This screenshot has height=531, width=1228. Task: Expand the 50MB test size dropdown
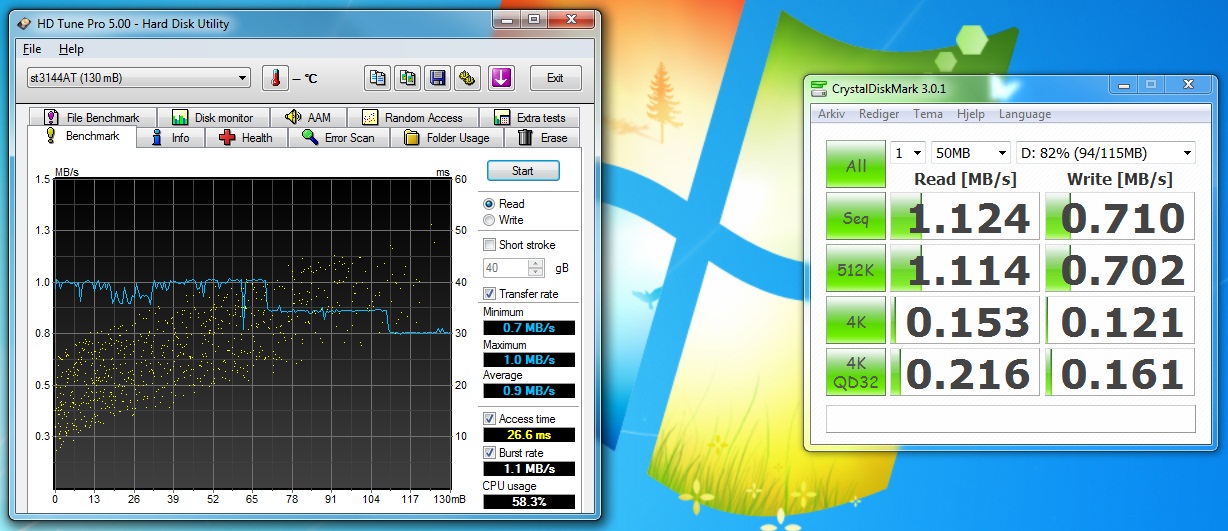pyautogui.click(x=970, y=153)
